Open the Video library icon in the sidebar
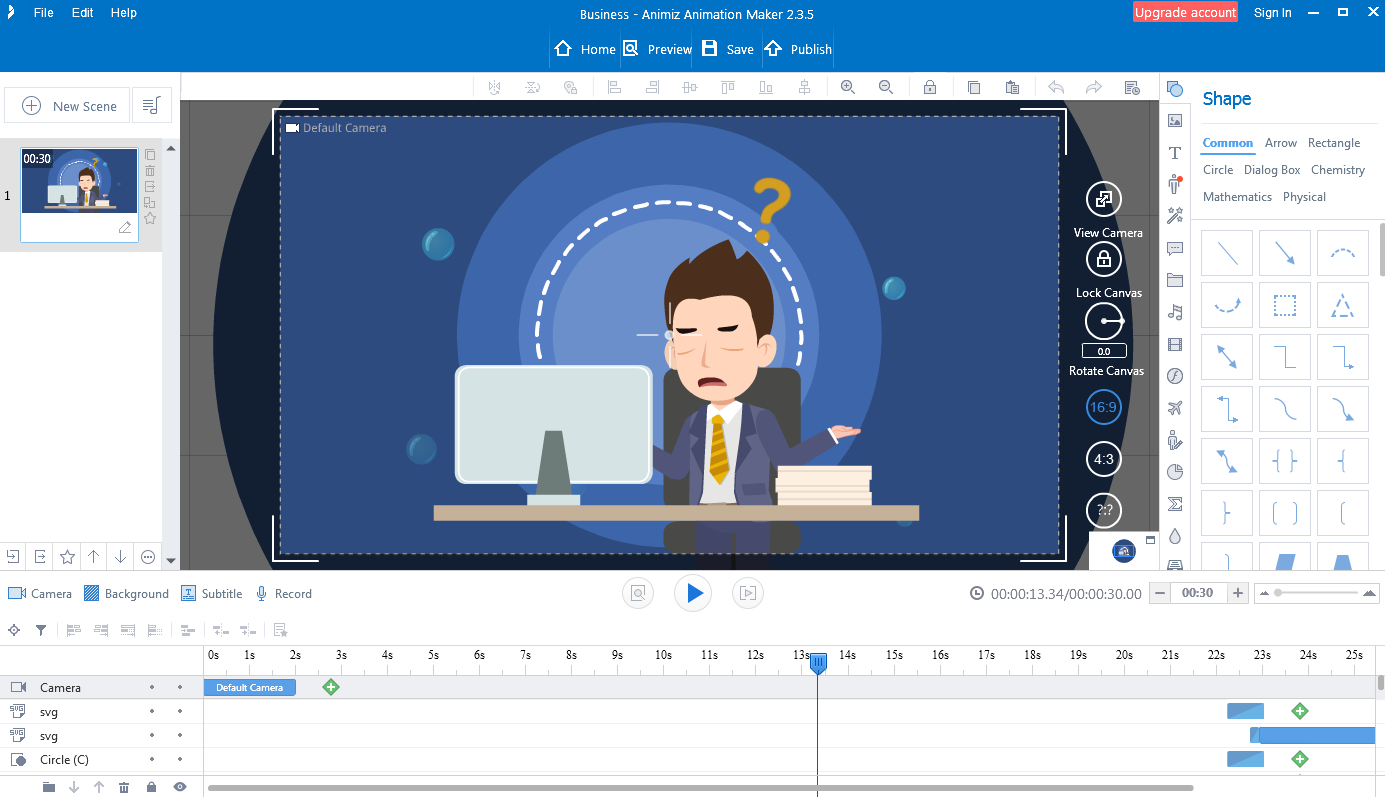 pos(1174,345)
